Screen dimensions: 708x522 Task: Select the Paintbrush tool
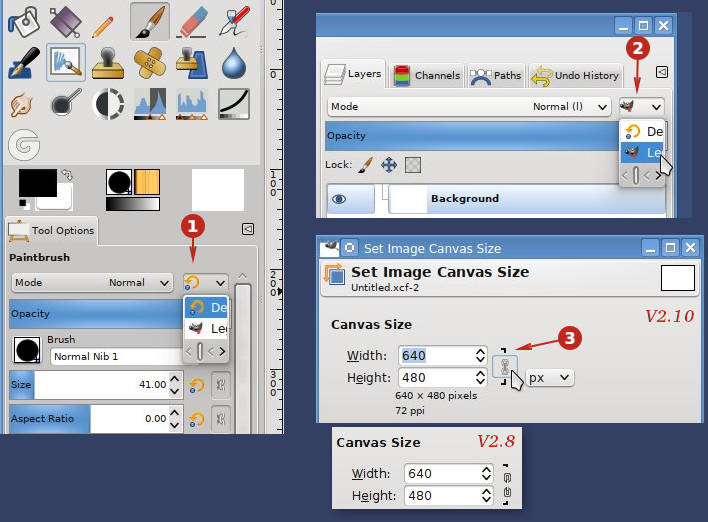click(x=150, y=21)
